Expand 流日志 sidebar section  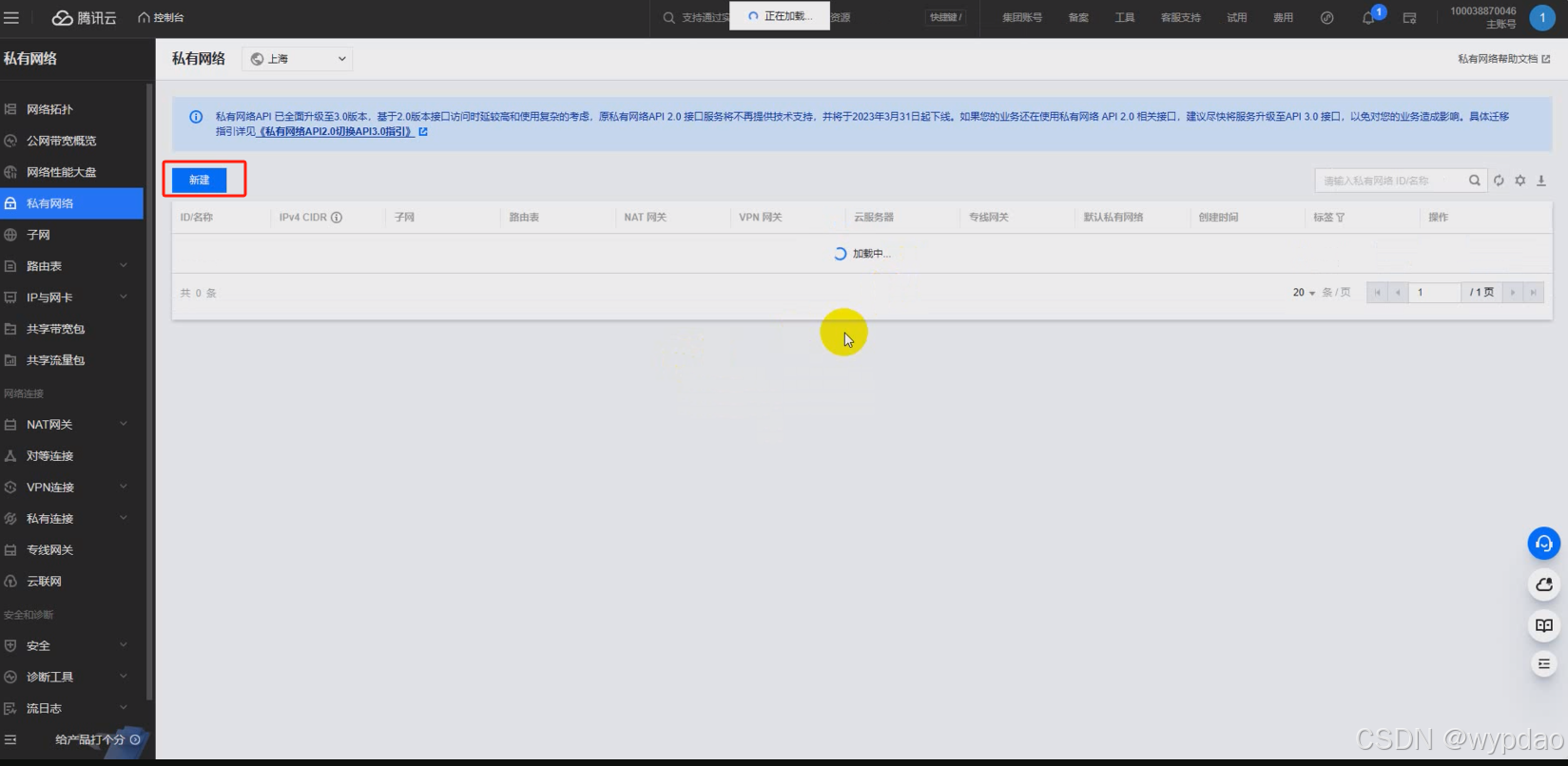(72, 708)
